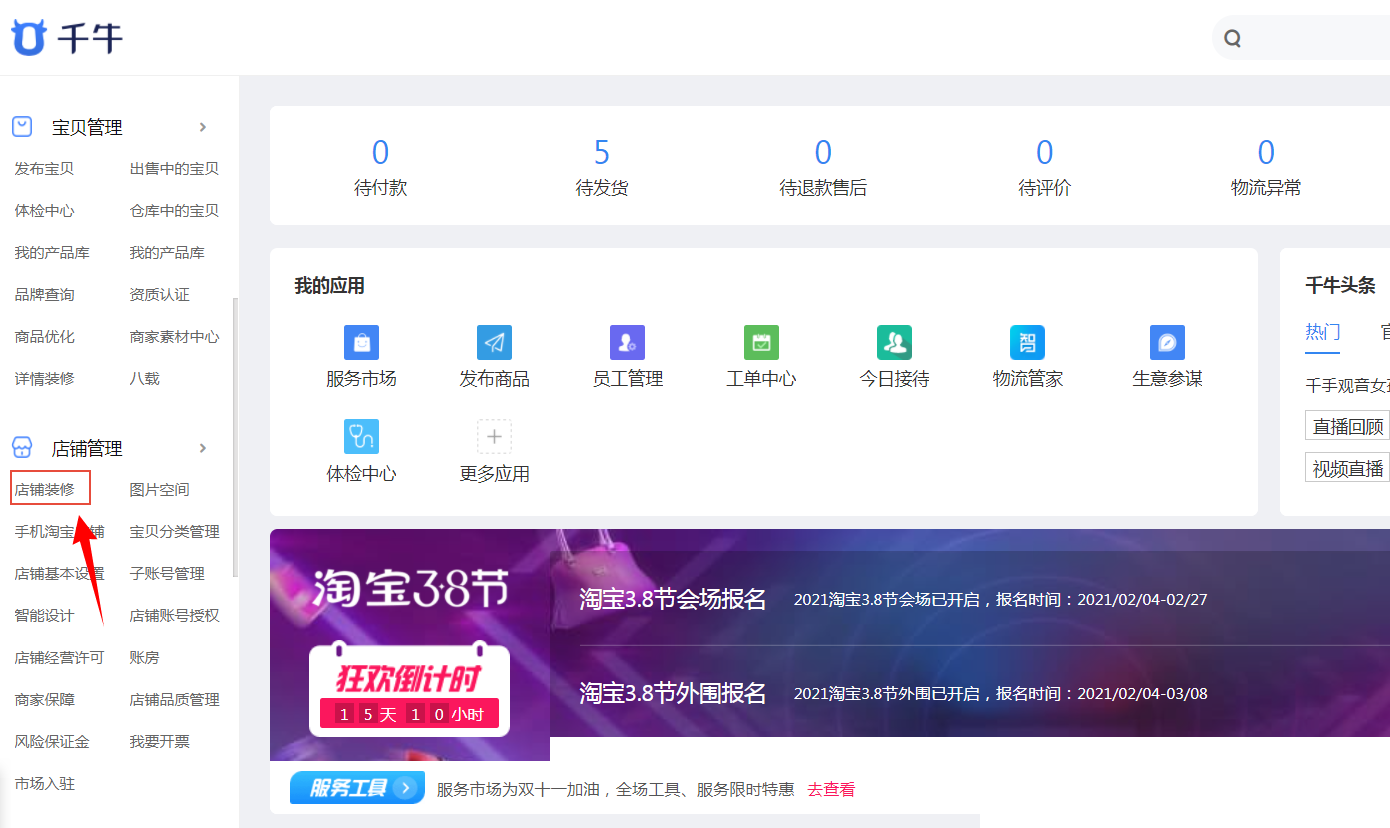Open 店铺装修 in the sidebar
The width and height of the screenshot is (1390, 828).
coord(44,490)
